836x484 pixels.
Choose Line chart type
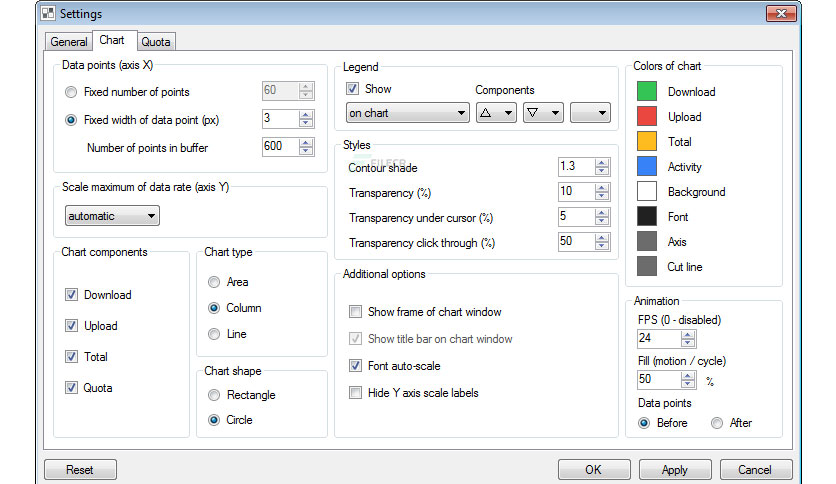pyautogui.click(x=214, y=334)
